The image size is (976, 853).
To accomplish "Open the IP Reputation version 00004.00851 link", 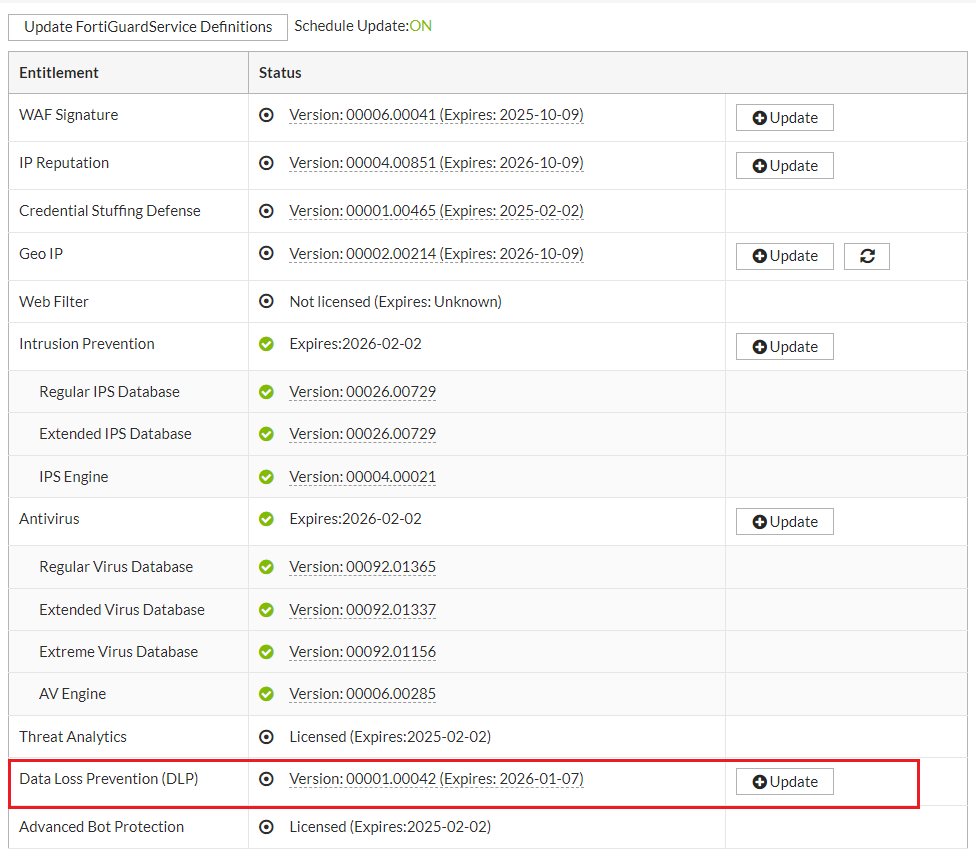I will point(436,162).
